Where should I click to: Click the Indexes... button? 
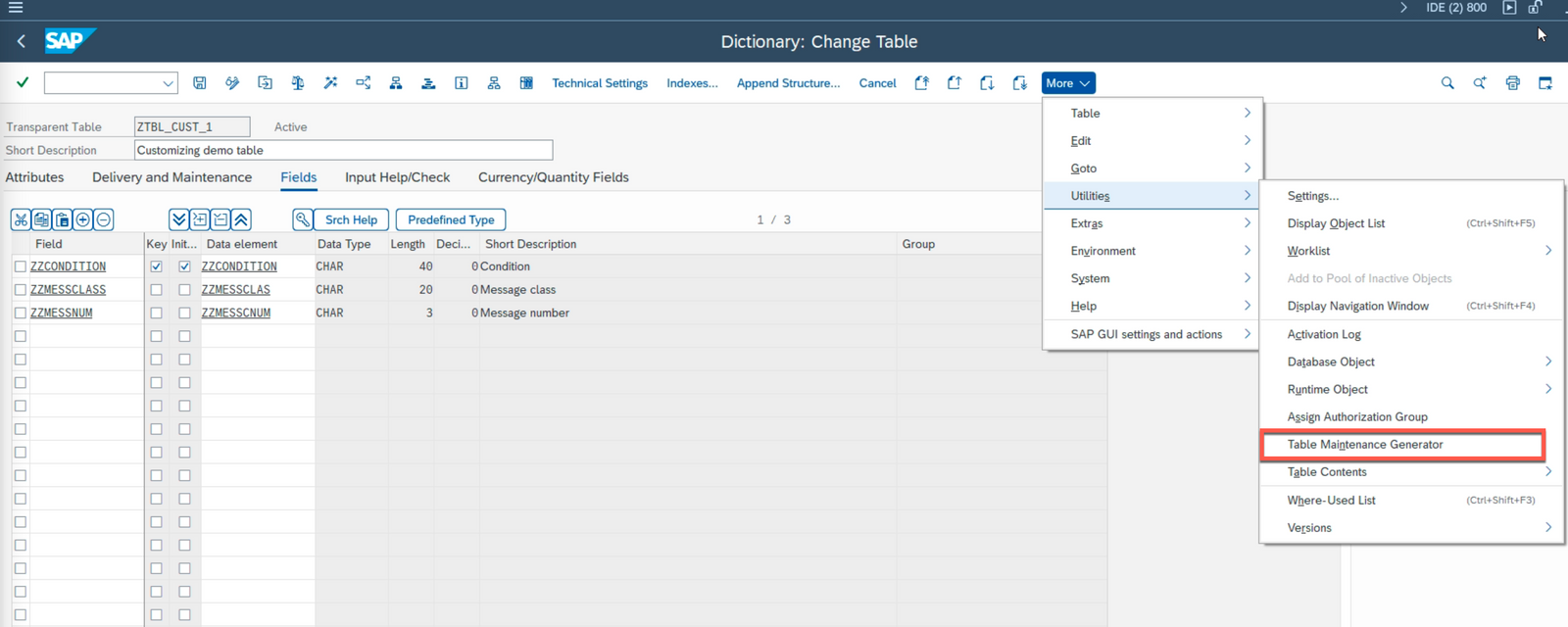pos(692,83)
